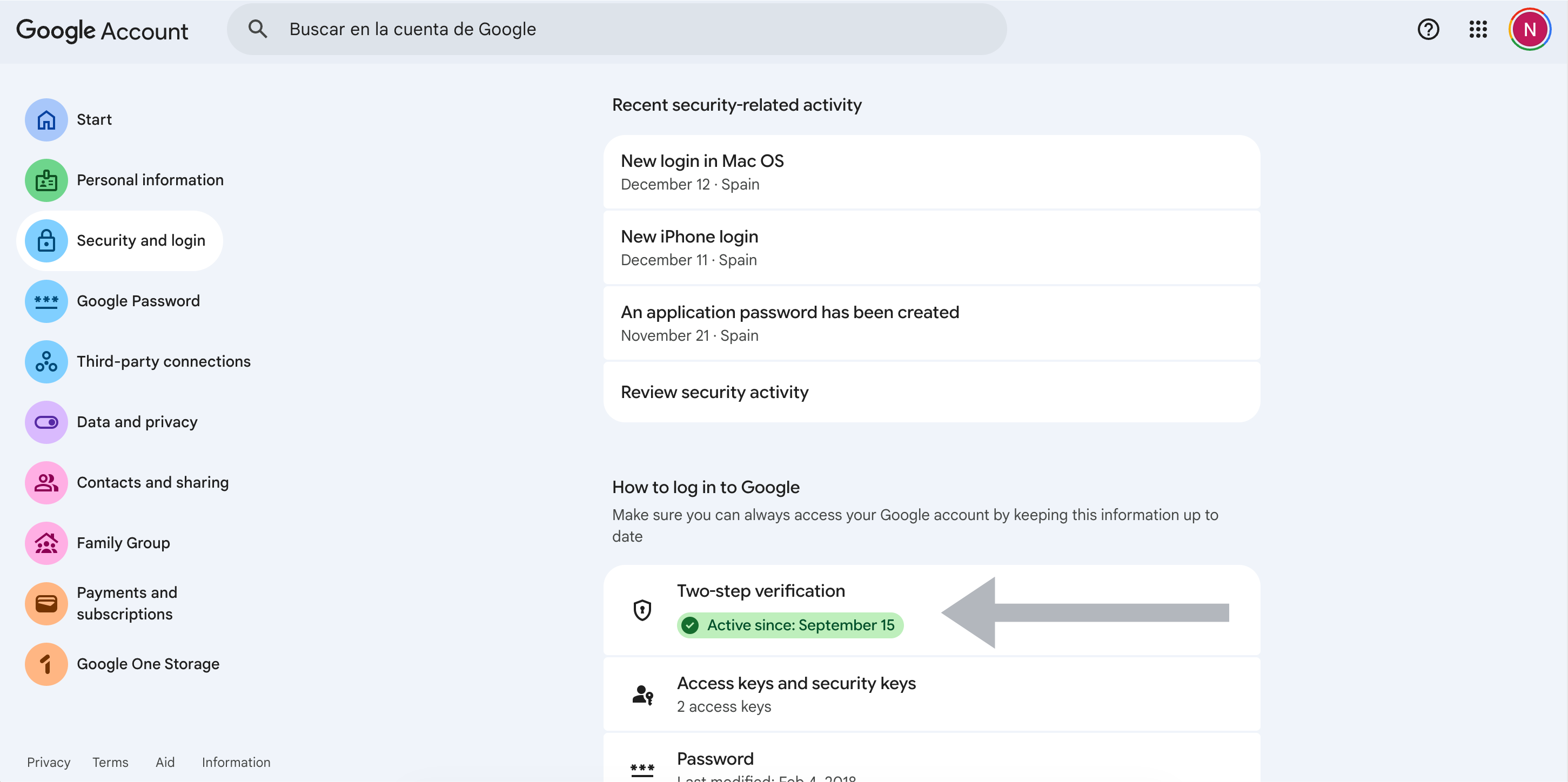
Task: Click the Start home icon
Action: (46, 120)
